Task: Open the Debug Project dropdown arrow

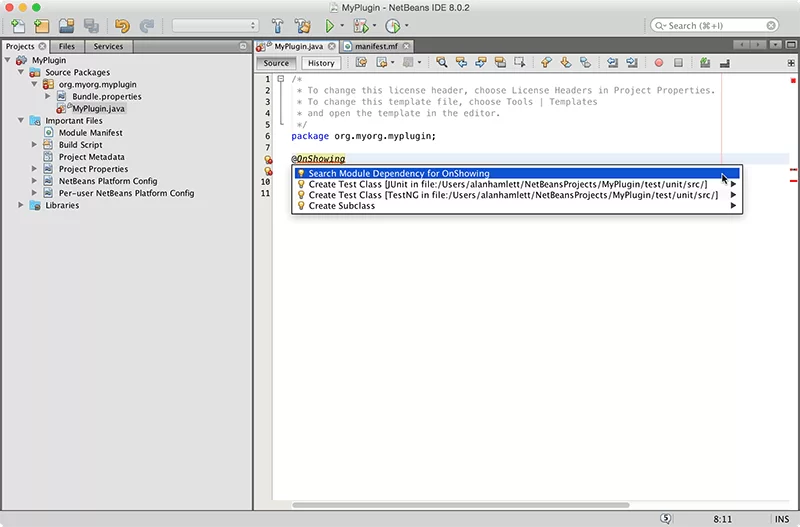Action: click(x=374, y=26)
